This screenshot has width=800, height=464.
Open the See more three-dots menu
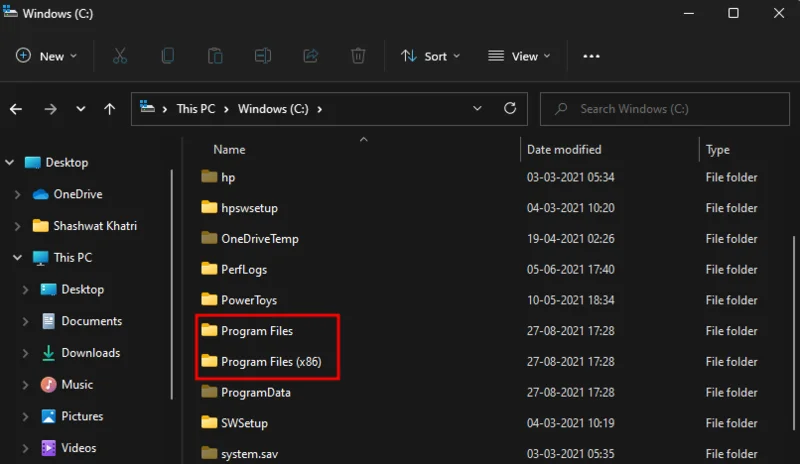(591, 56)
